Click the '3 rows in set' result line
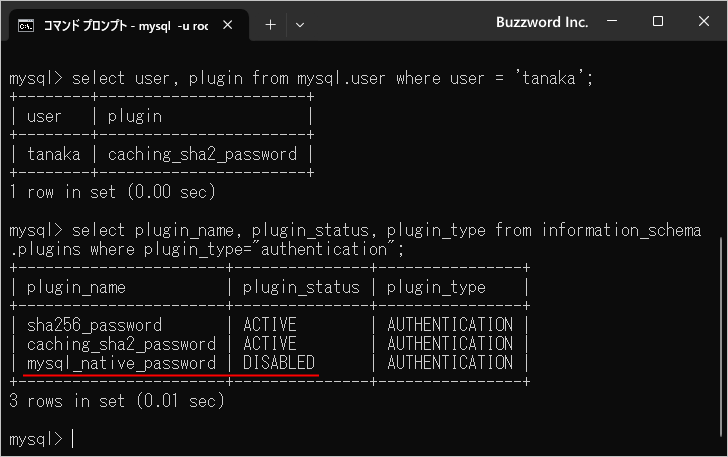728x457 pixels. pyautogui.click(x=116, y=401)
